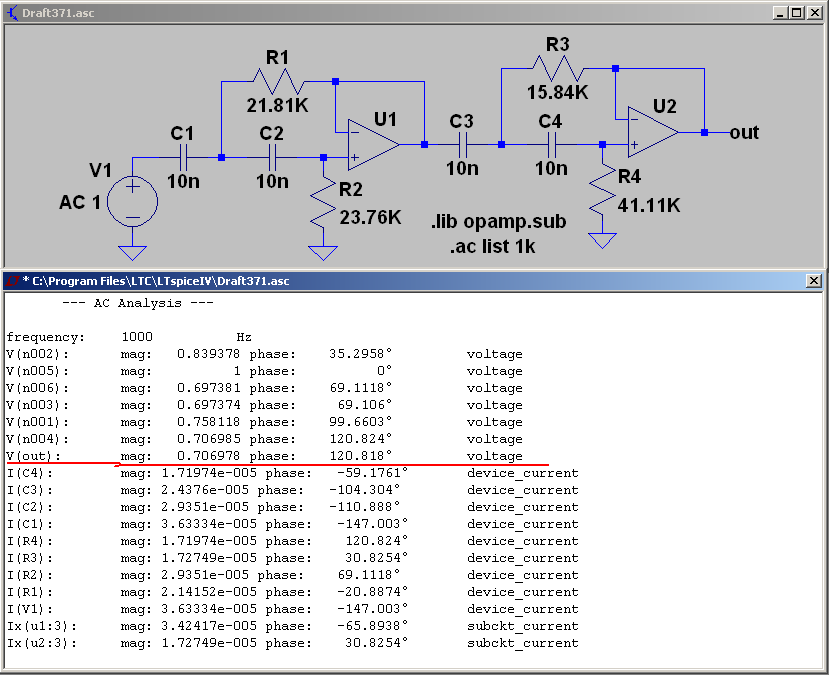Click the V(n003) result row

pyautogui.click(x=264, y=404)
